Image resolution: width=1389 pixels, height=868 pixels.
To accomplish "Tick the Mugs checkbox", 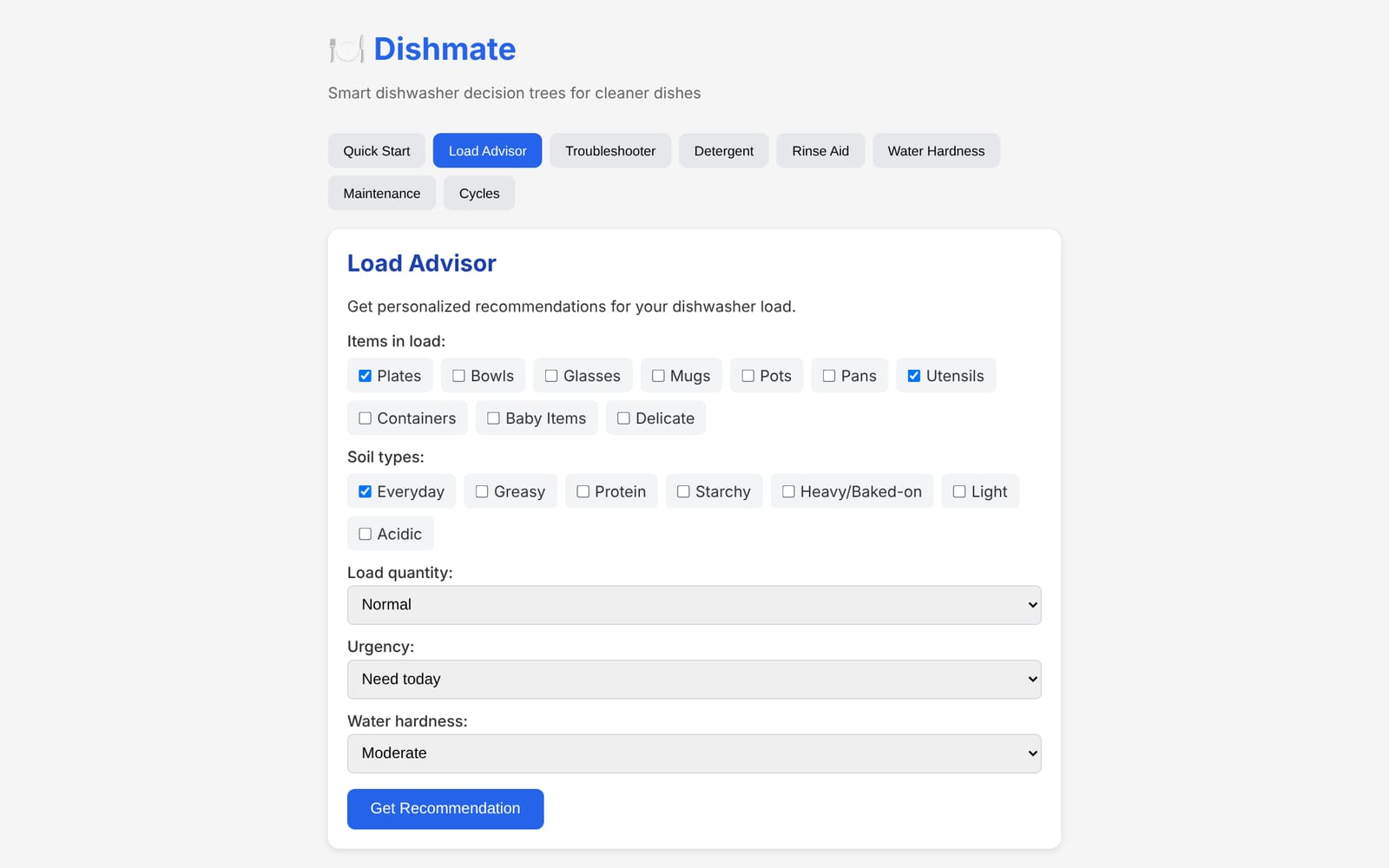I will coord(658,376).
